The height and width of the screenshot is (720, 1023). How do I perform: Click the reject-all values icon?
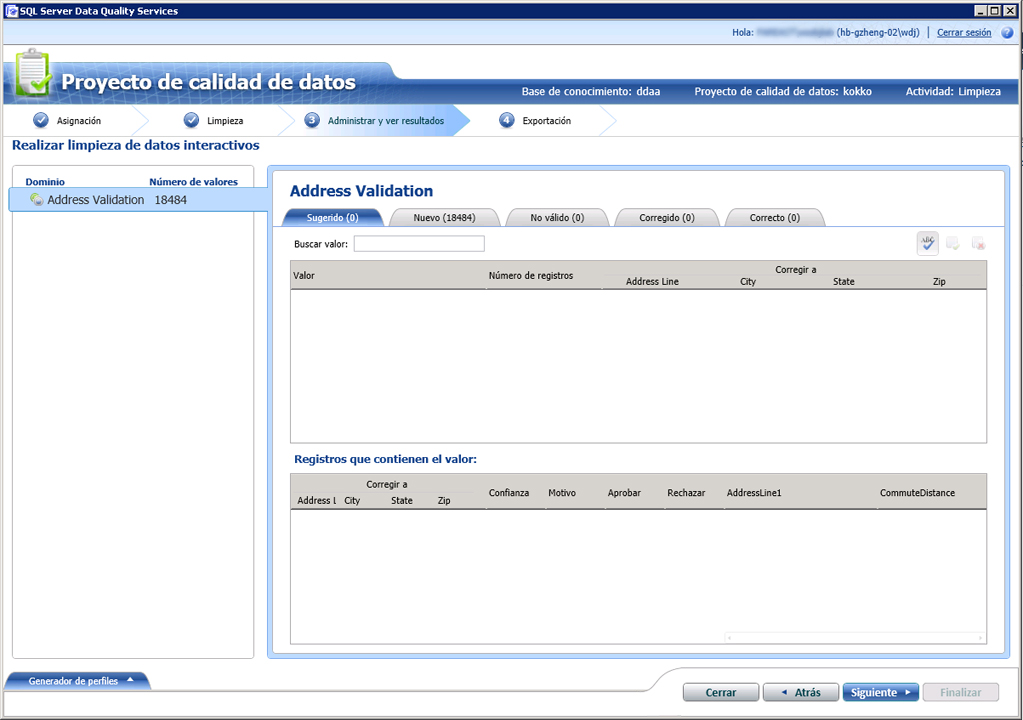pyautogui.click(x=976, y=242)
